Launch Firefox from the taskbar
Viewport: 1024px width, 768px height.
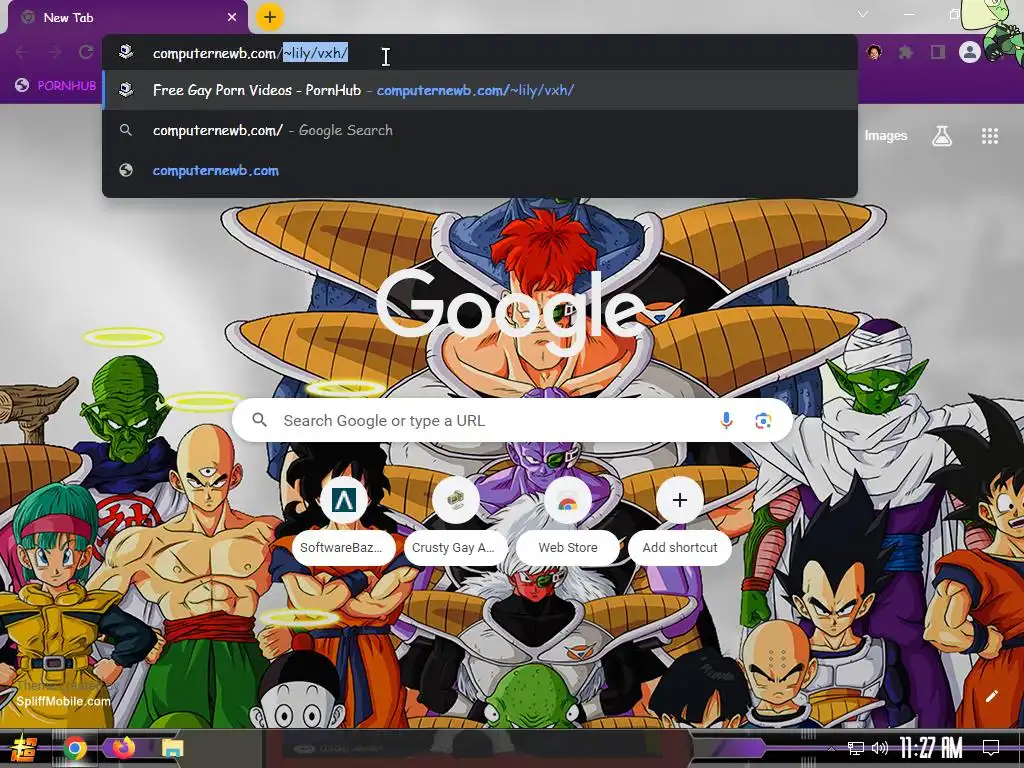[123, 748]
